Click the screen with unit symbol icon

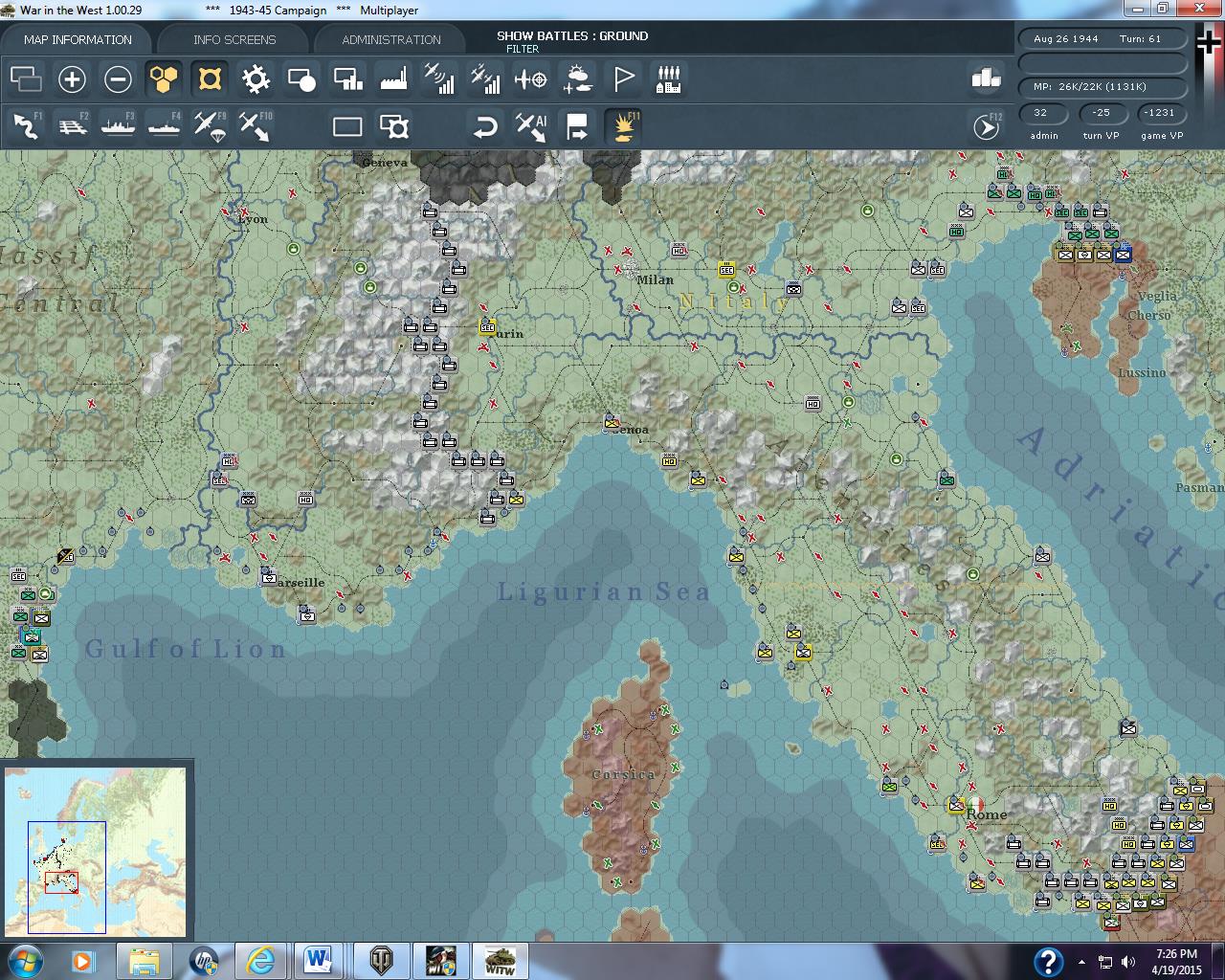click(393, 126)
